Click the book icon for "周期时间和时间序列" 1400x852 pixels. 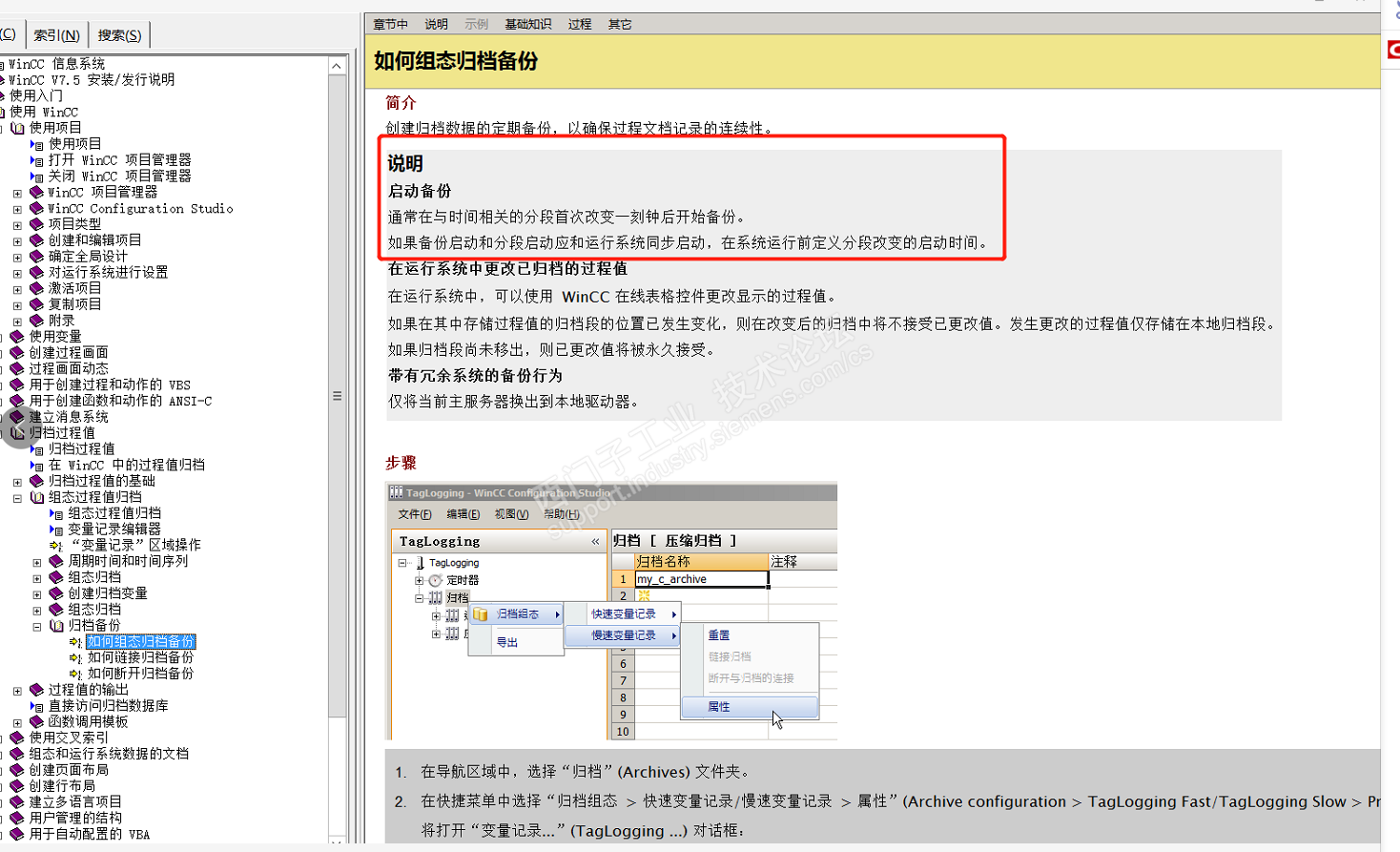click(x=56, y=561)
